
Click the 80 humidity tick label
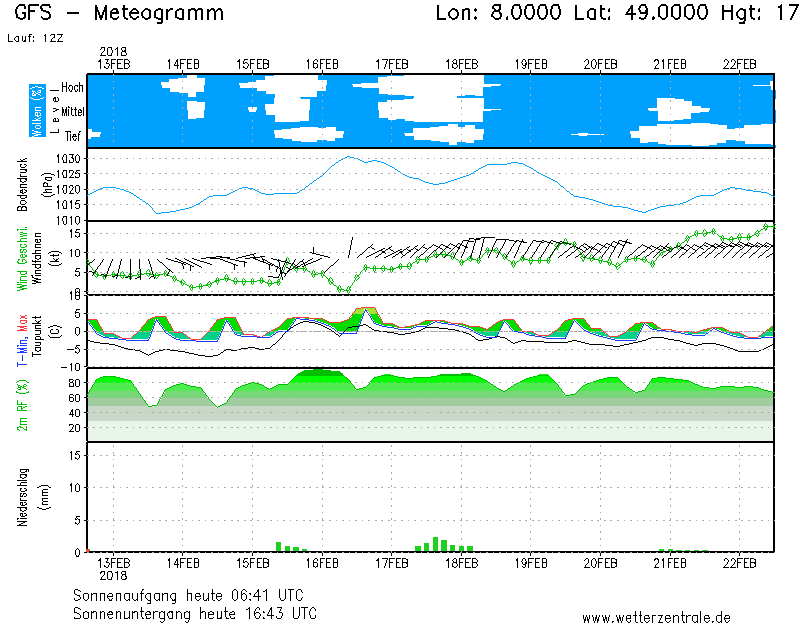click(x=74, y=383)
